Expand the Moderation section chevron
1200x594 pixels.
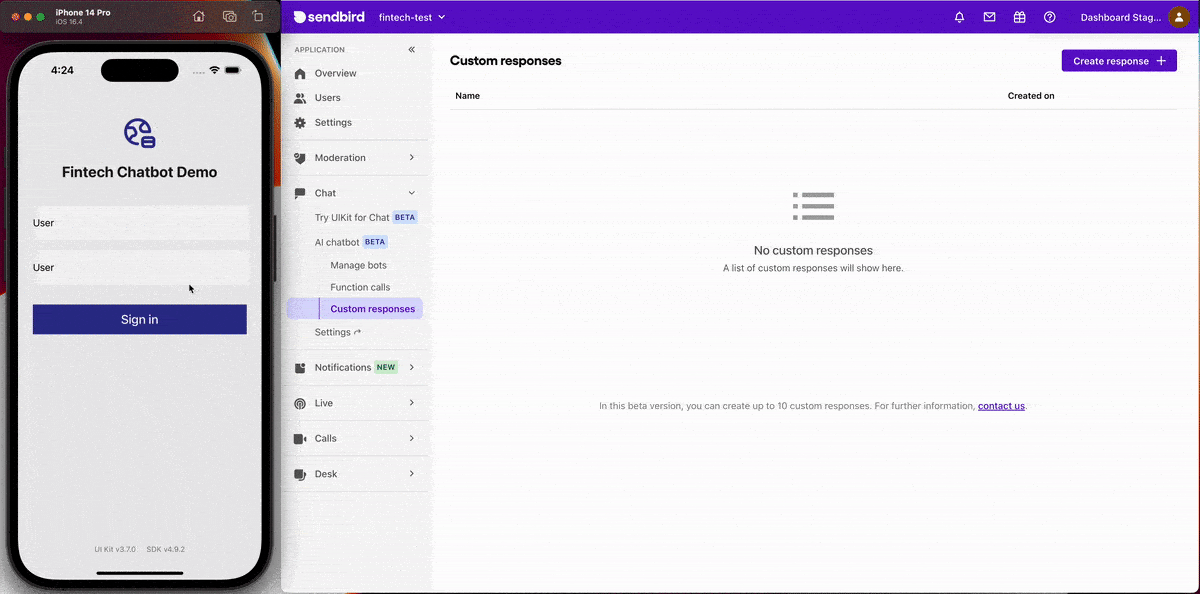412,158
